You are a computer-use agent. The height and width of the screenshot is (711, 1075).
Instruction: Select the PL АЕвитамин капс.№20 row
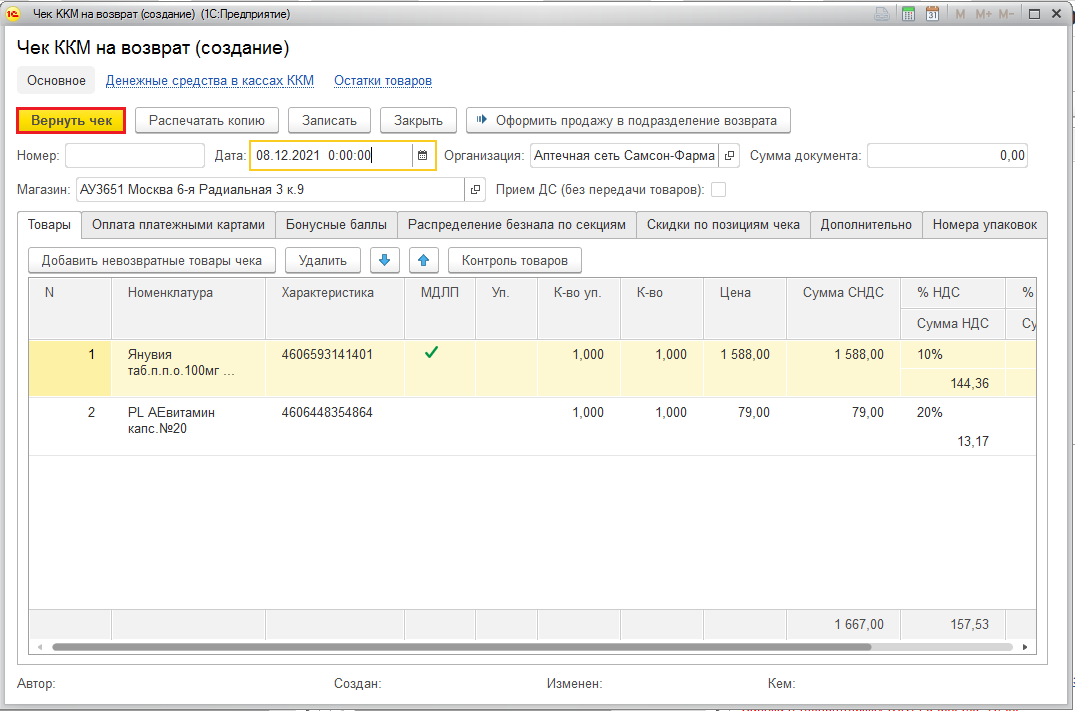[x=170, y=420]
